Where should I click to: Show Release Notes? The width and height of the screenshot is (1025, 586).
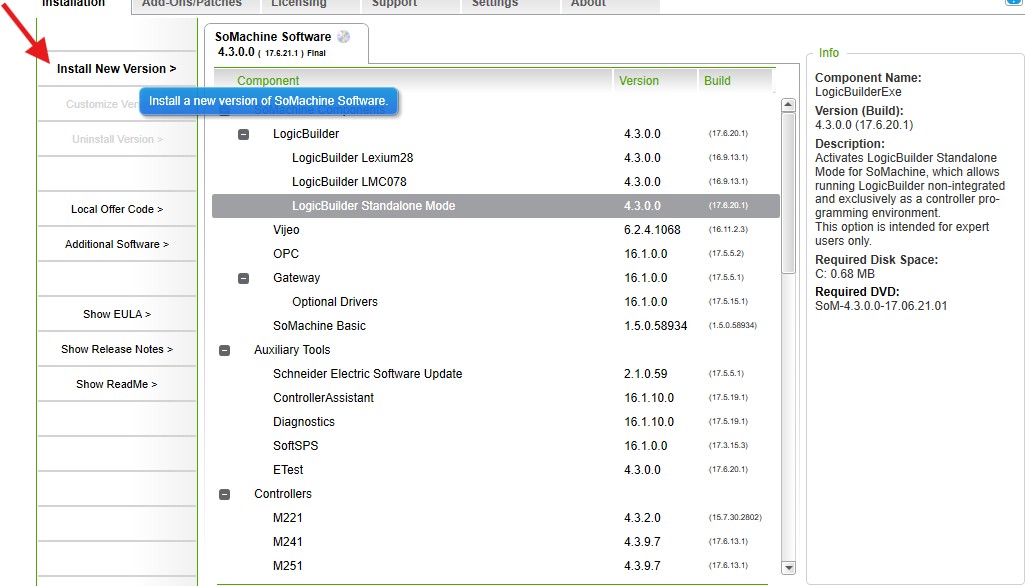pos(117,349)
